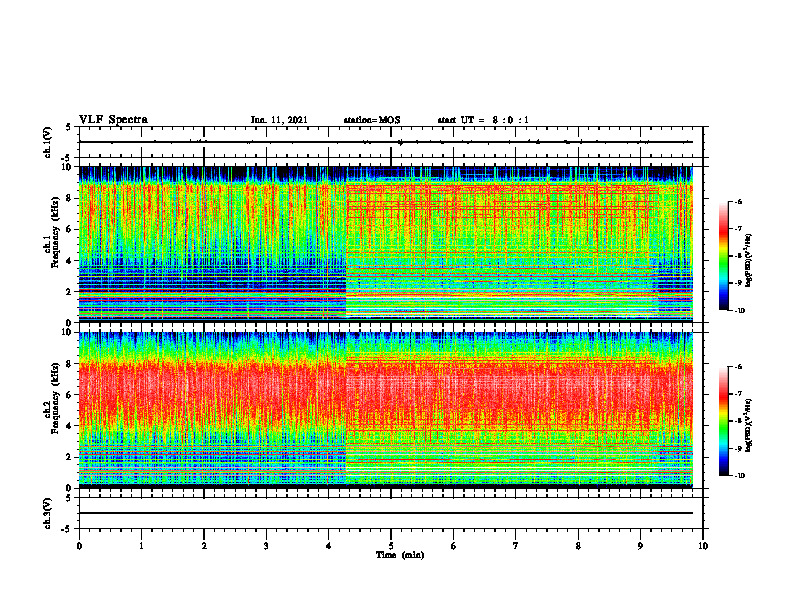Click the "8" tick on the time axis
The height and width of the screenshot is (612, 792).
578,546
